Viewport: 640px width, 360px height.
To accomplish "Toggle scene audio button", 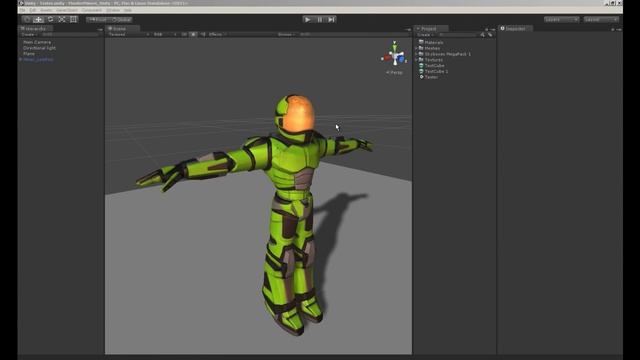I will 203,35.
